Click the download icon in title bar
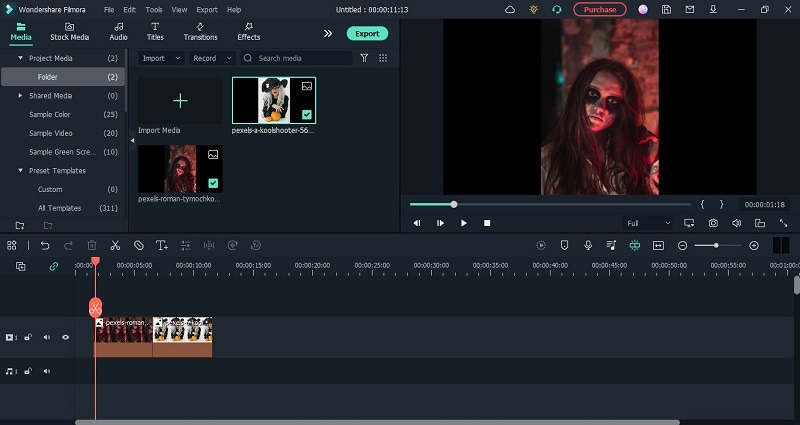 pyautogui.click(x=713, y=10)
